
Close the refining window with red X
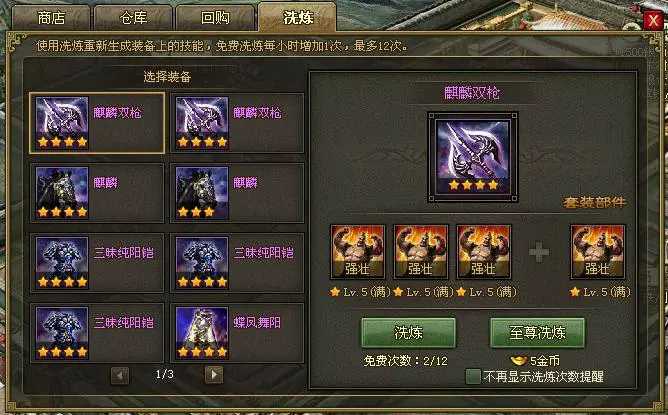653,20
